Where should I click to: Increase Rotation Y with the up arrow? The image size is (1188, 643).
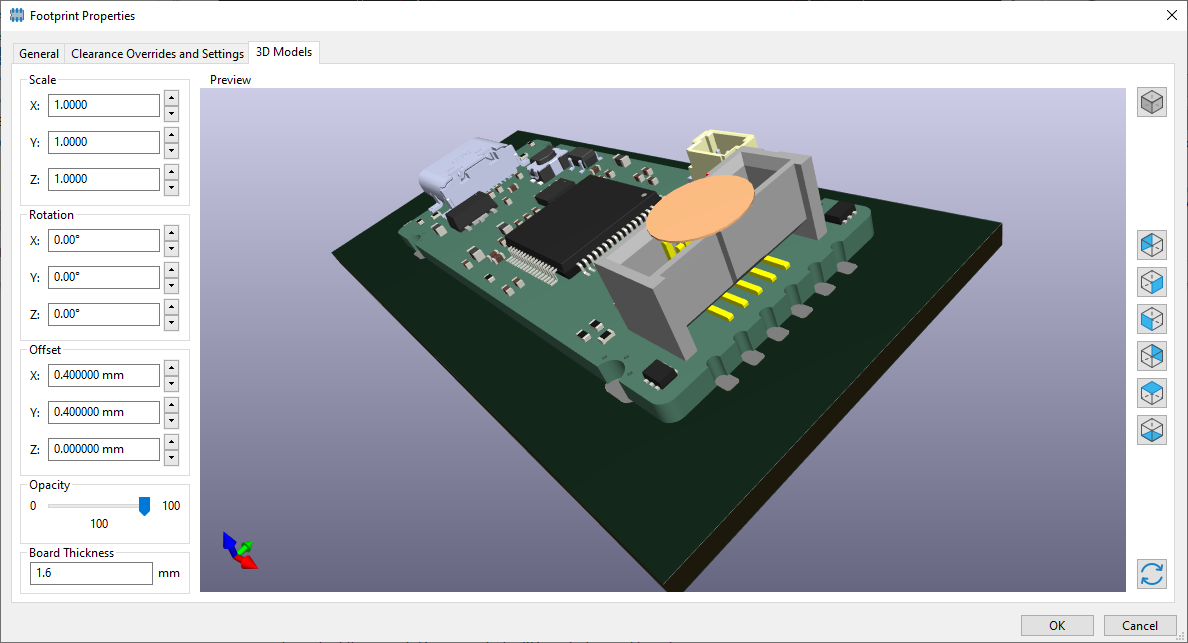click(x=171, y=270)
